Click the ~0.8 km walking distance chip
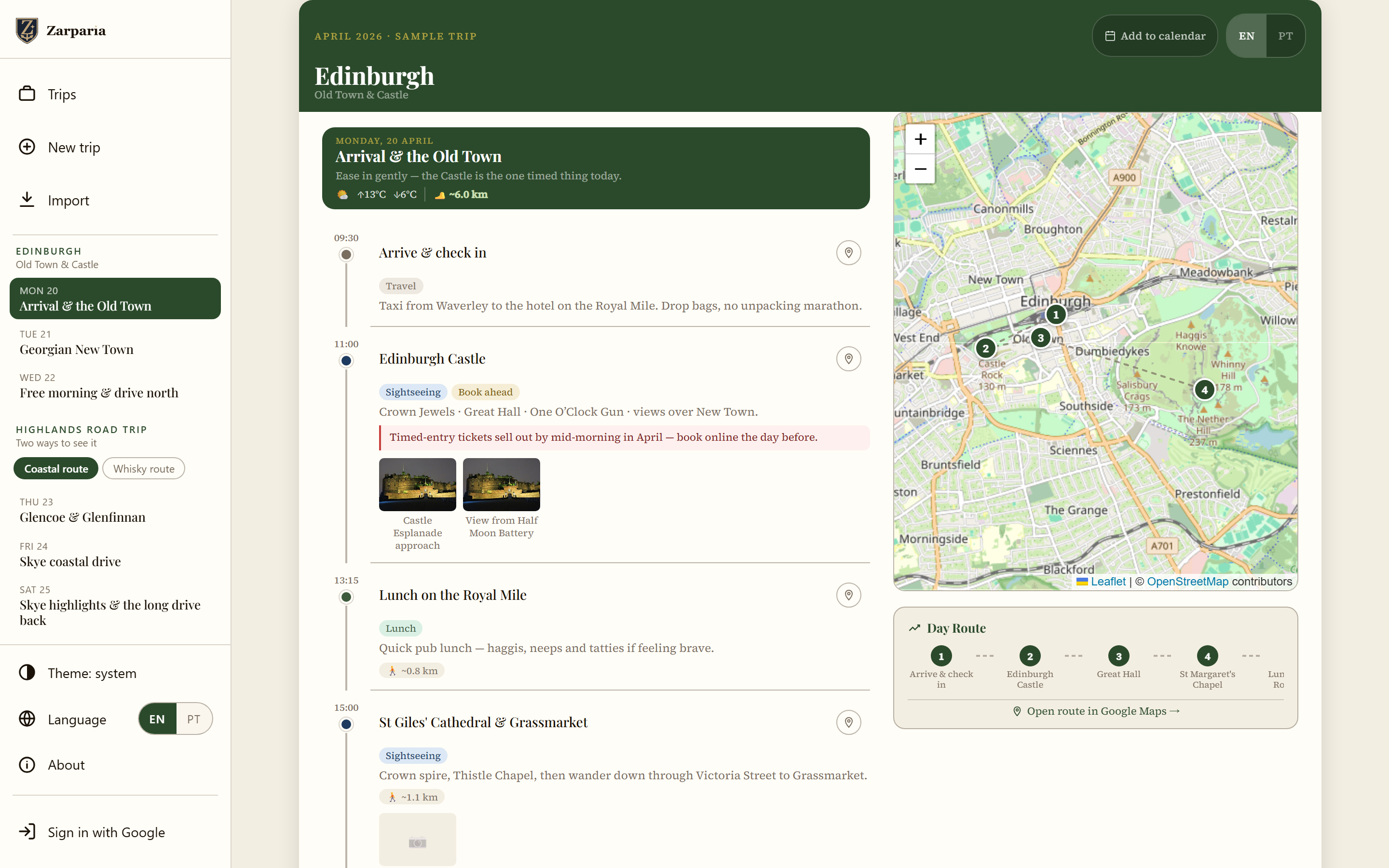Screen dimensions: 1389x868 coord(411,670)
